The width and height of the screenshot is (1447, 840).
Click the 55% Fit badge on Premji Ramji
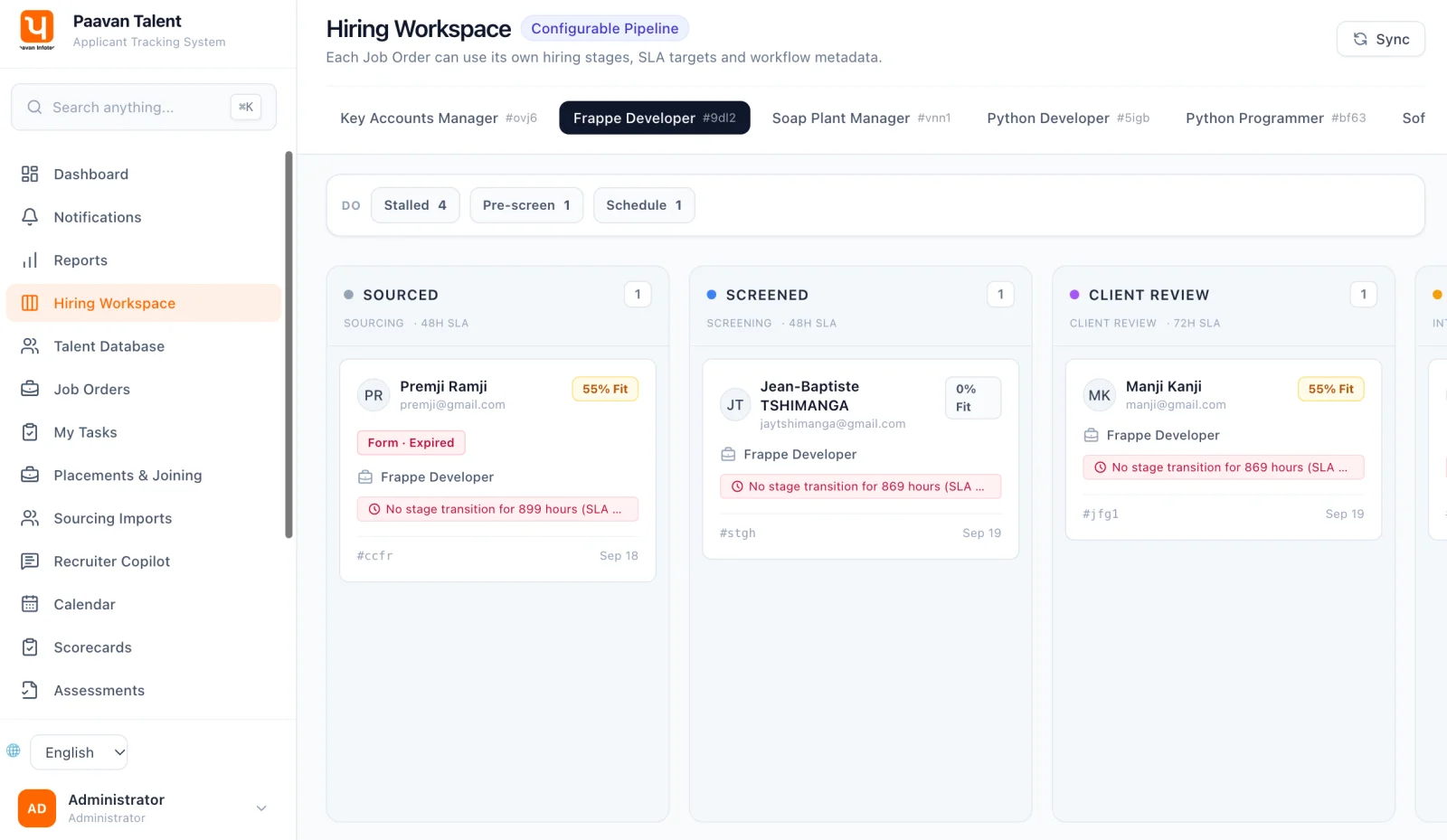click(605, 389)
